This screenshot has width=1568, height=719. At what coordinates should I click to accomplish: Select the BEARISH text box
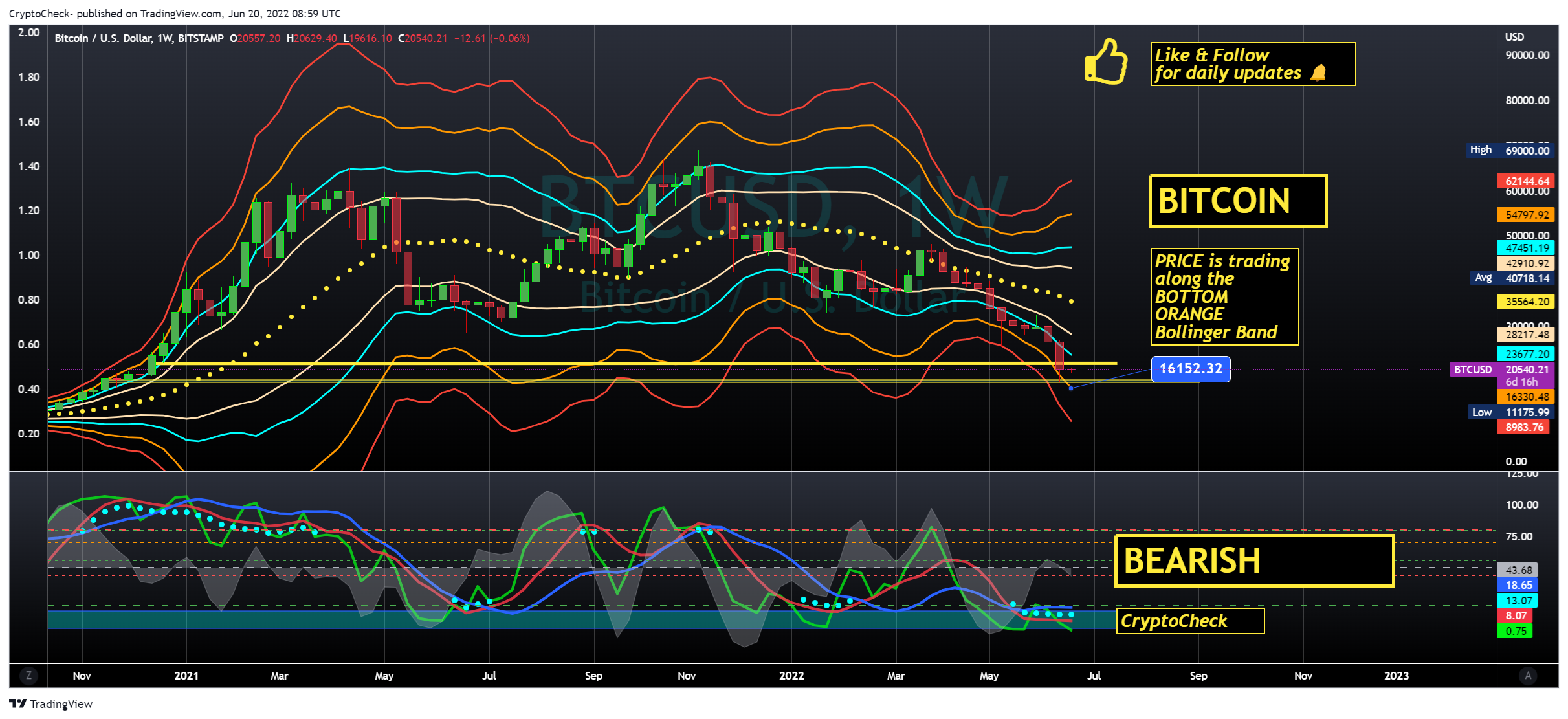tap(1254, 560)
